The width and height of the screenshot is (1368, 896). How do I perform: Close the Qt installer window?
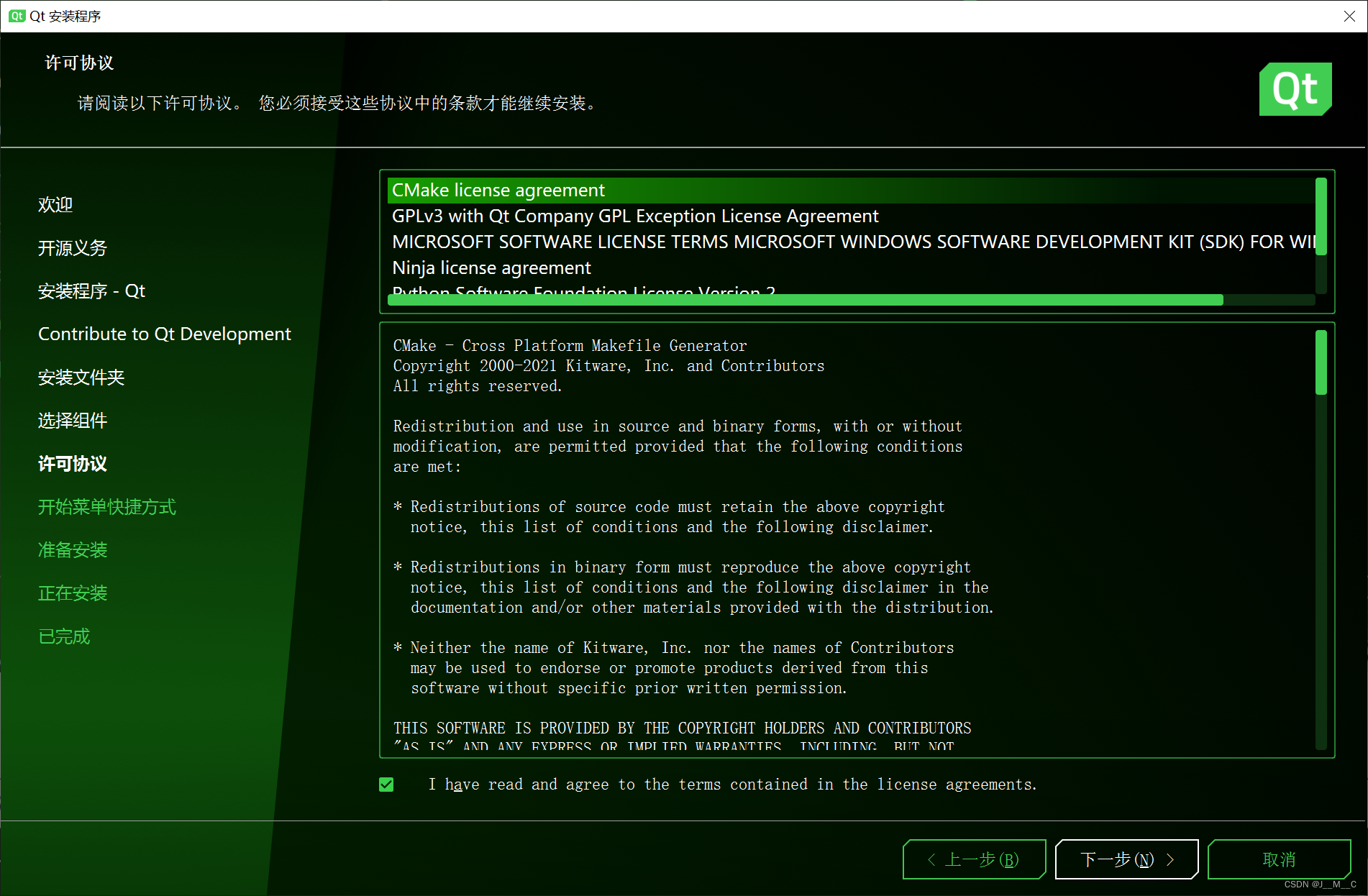click(1349, 16)
